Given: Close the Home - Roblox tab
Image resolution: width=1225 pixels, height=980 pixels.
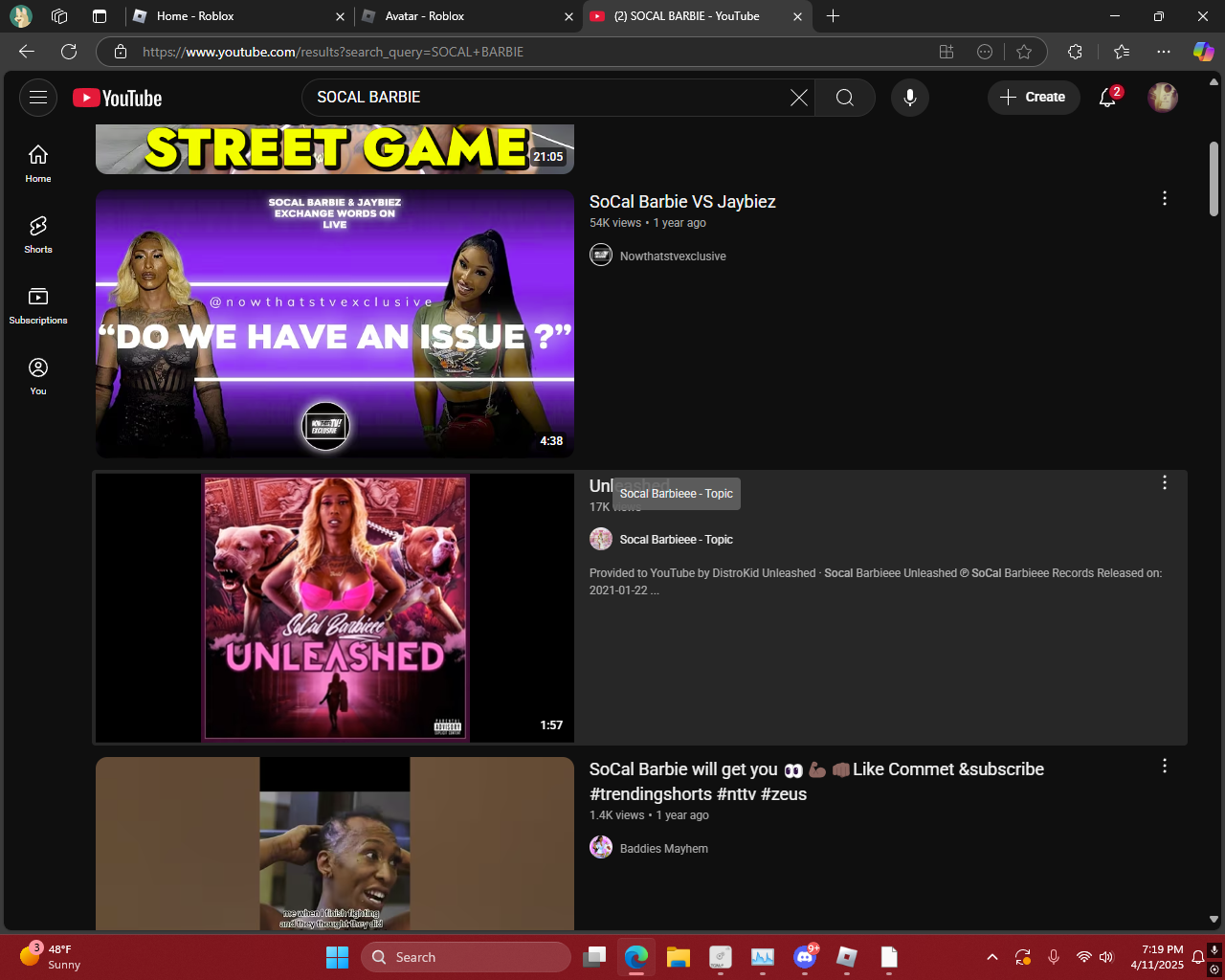Looking at the screenshot, I should point(341,16).
